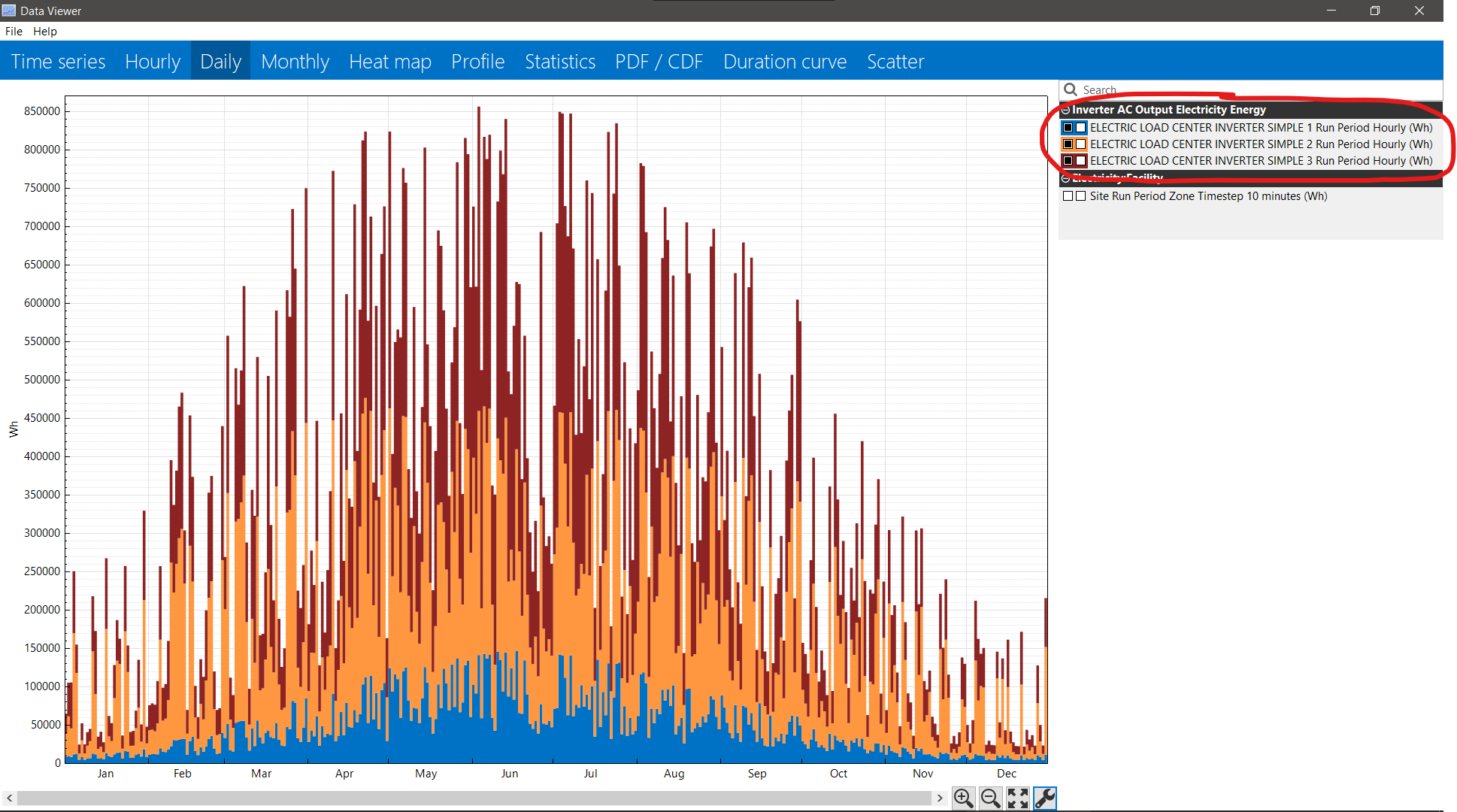
Task: Open the Help menu
Action: tap(45, 32)
